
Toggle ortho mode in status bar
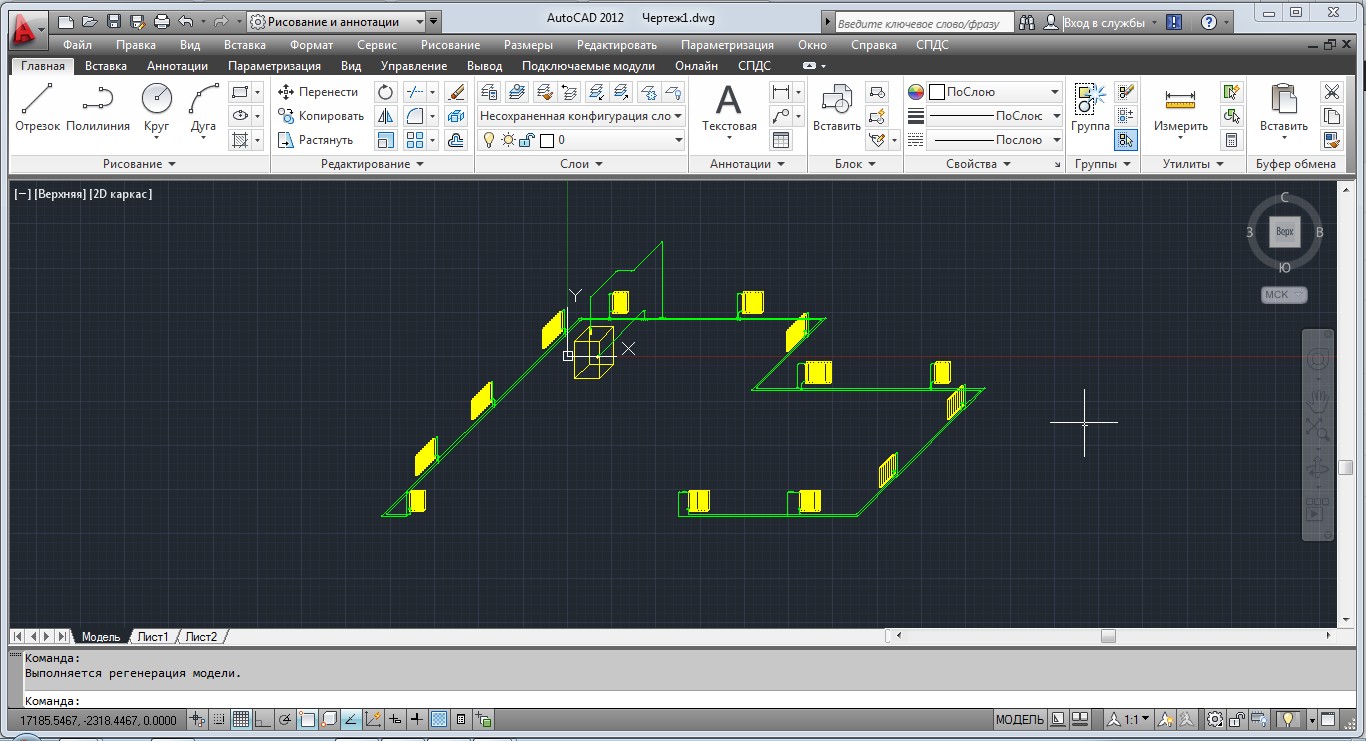point(263,719)
